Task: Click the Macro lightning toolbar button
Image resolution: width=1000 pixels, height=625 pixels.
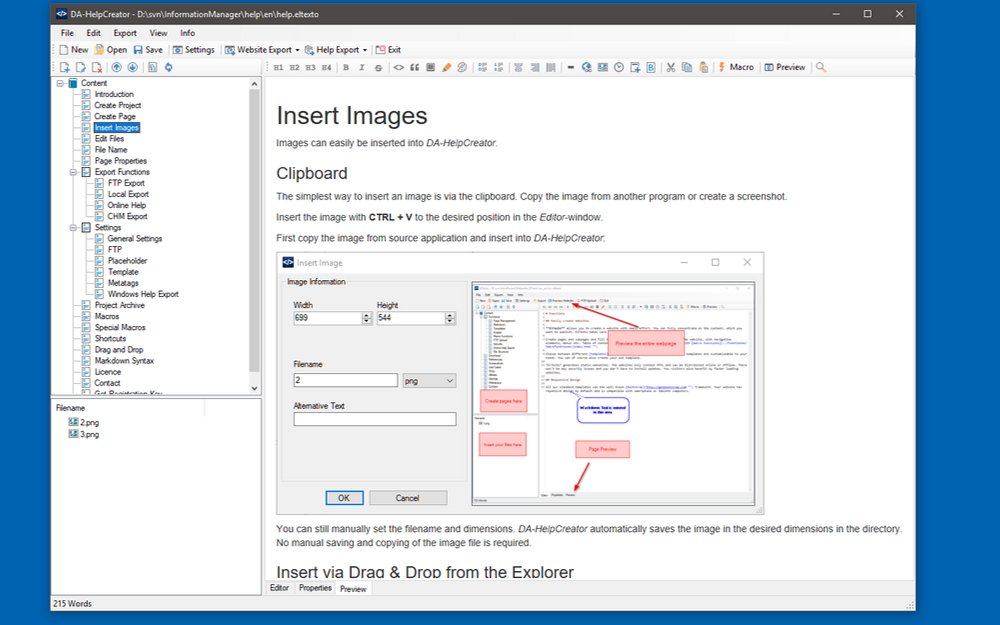Action: click(736, 67)
